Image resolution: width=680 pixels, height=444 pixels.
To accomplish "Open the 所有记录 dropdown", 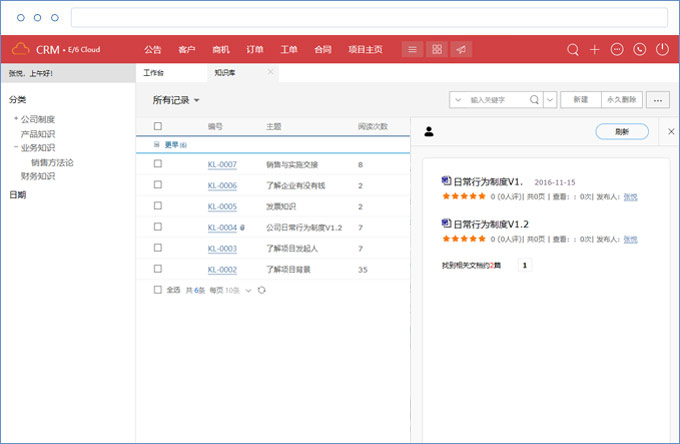I will point(176,100).
